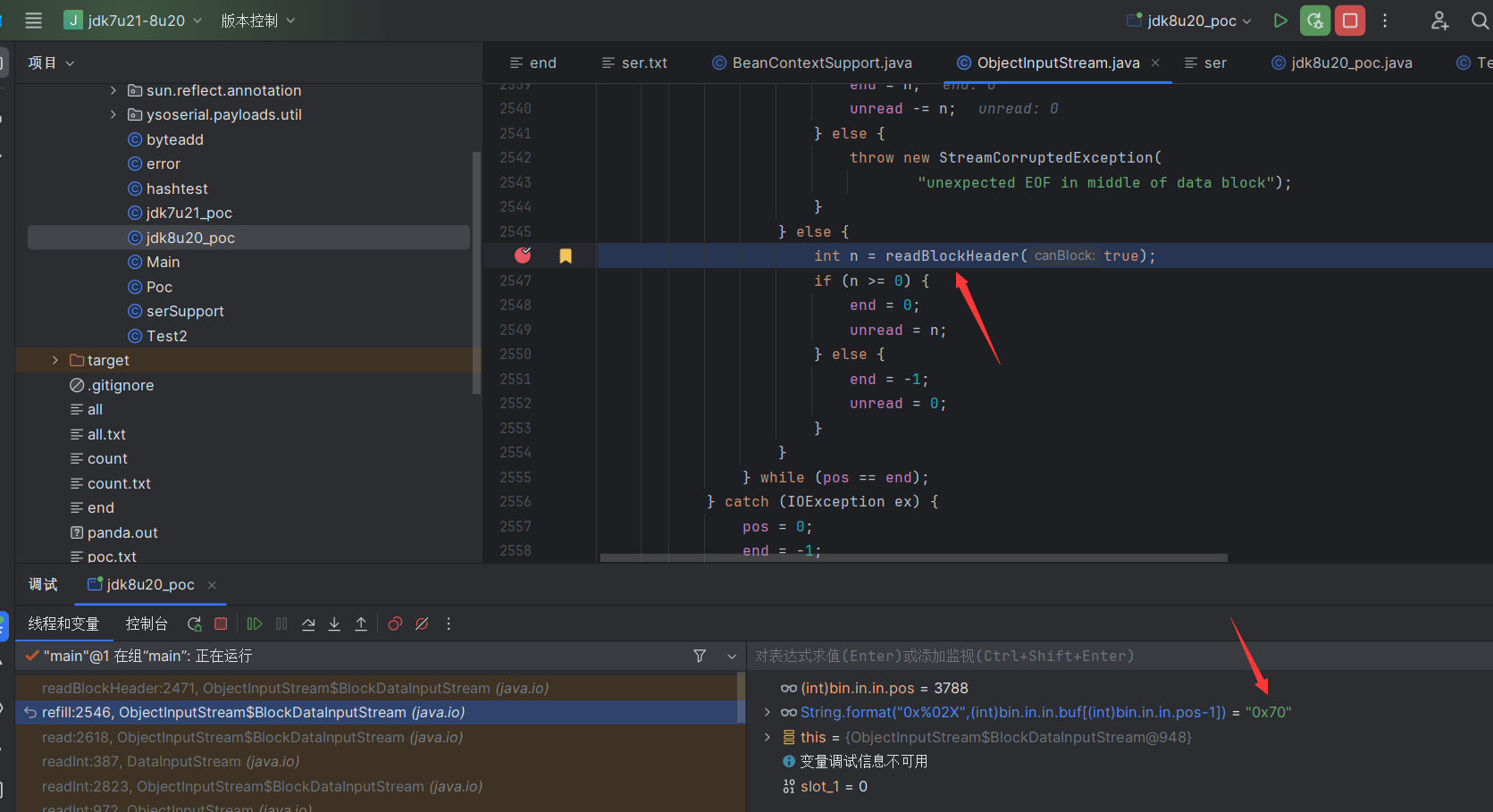The height and width of the screenshot is (812, 1493).
Task: Open the main hamburger menu
Action: [x=33, y=21]
